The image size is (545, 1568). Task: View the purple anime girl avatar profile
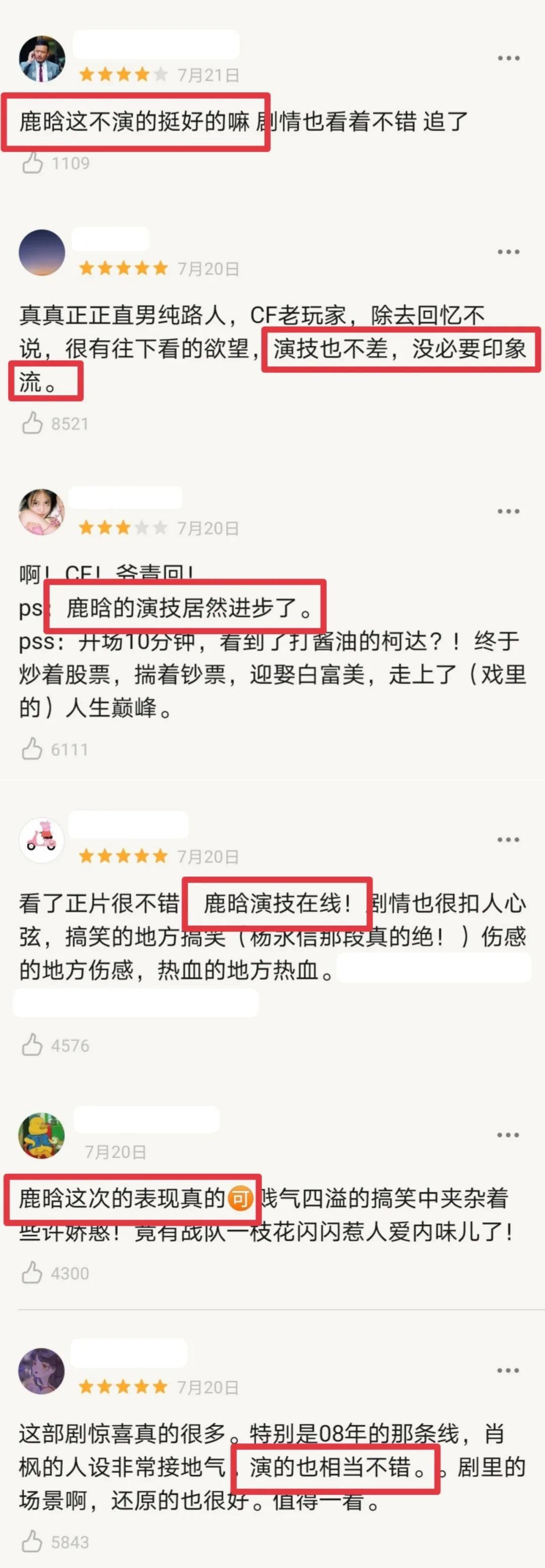[x=42, y=1371]
